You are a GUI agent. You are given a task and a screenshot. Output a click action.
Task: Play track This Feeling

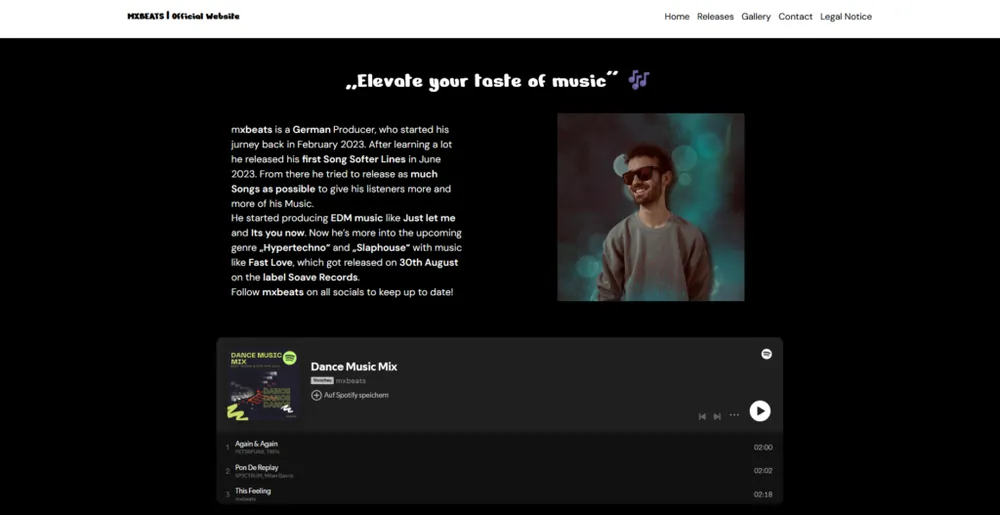(253, 491)
